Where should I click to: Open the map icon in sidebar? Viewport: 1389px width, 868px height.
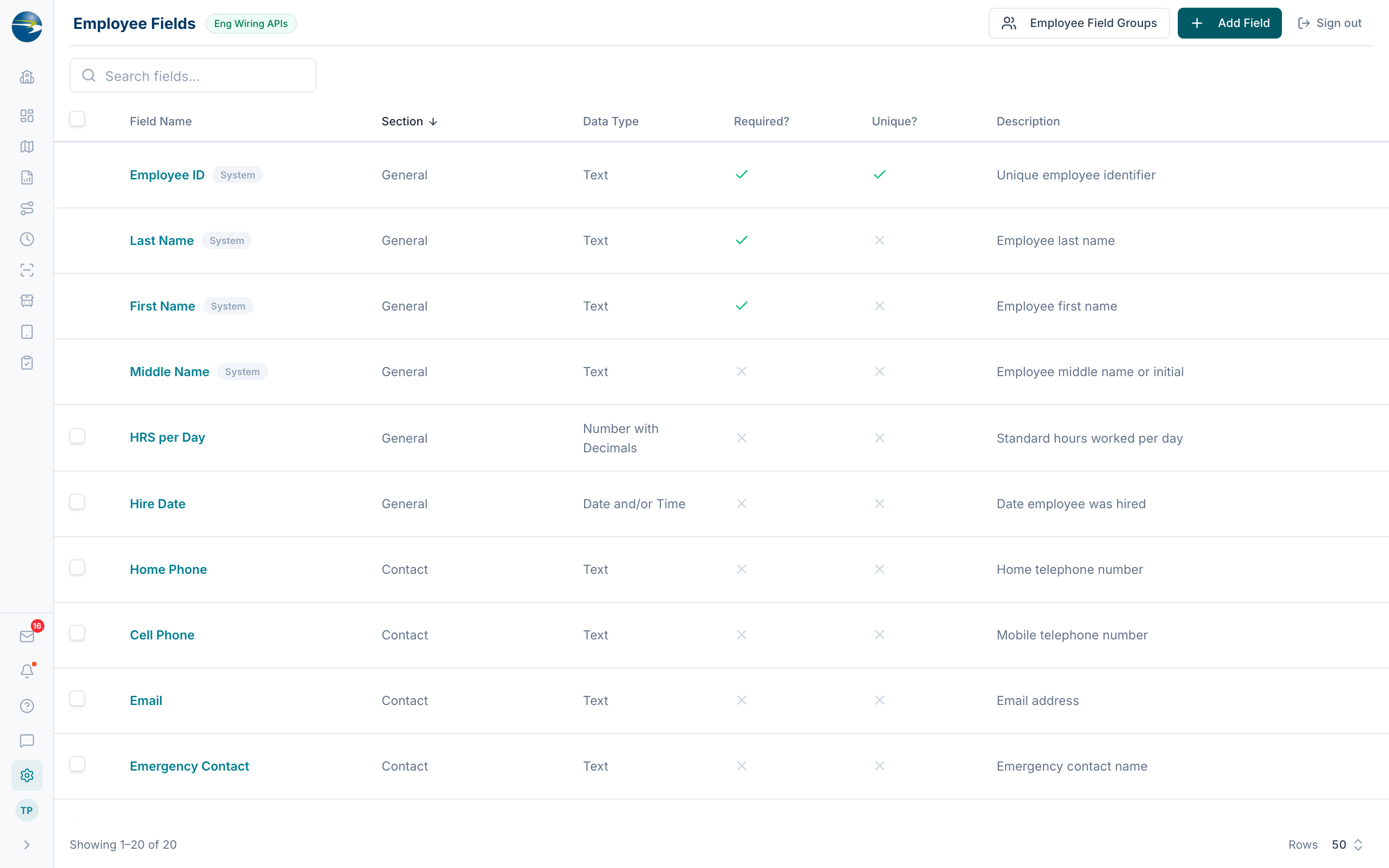[x=27, y=147]
